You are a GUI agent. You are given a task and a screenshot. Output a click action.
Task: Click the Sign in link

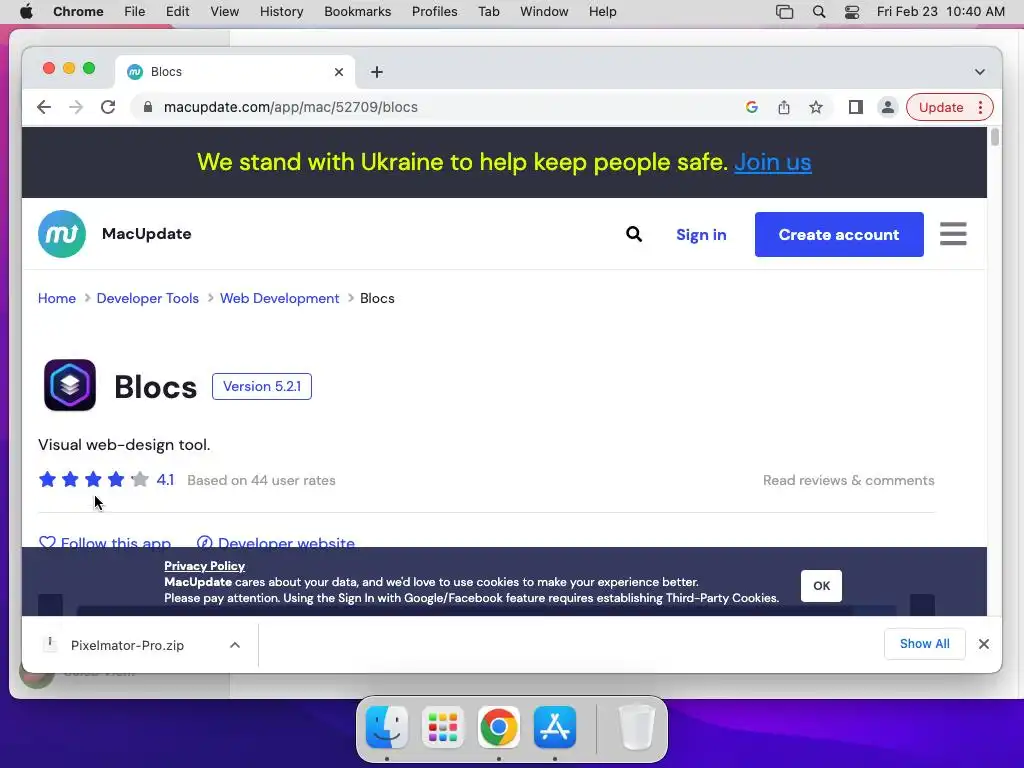[701, 234]
